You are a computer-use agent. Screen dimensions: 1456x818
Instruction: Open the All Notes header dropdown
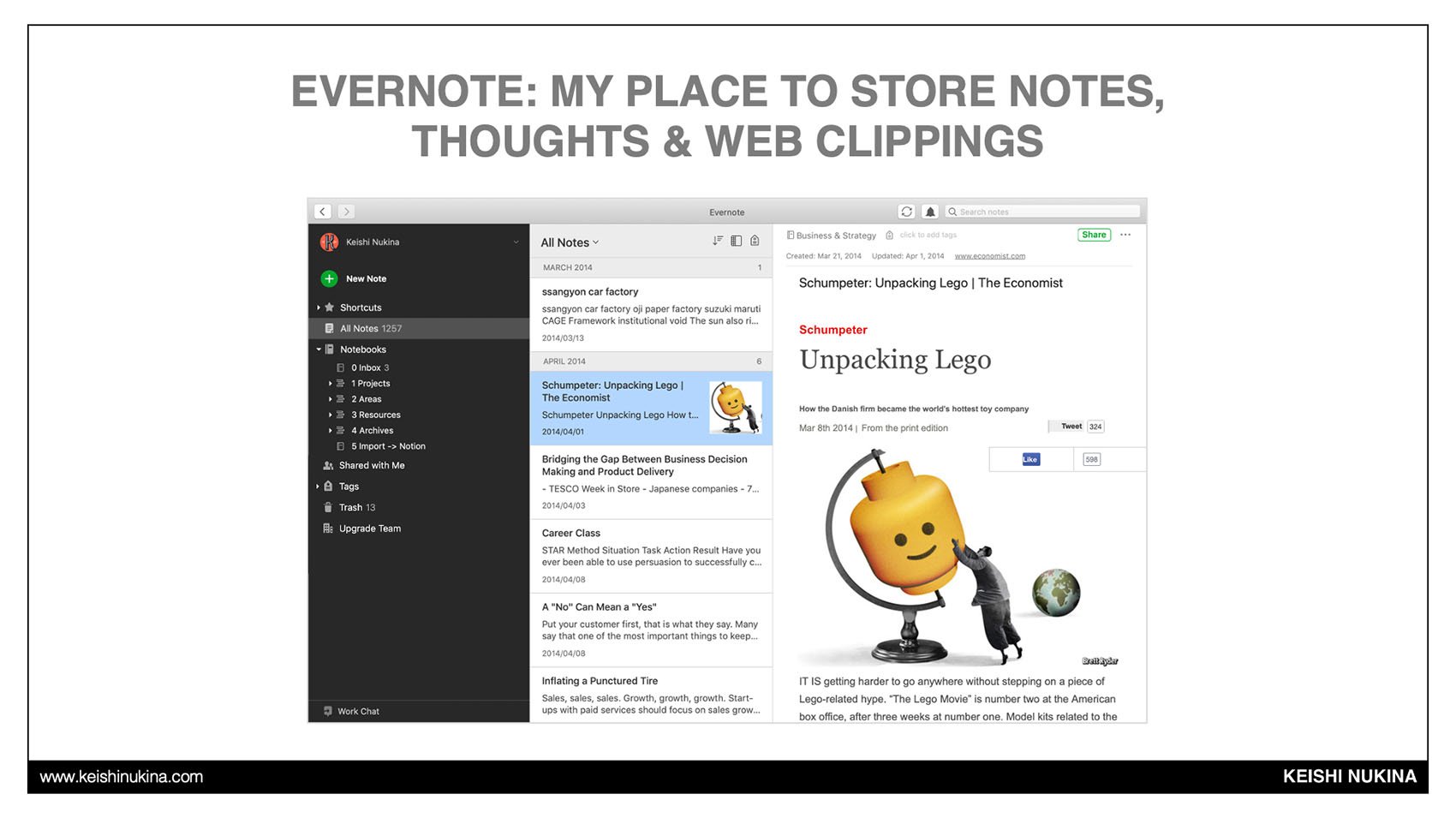(570, 242)
